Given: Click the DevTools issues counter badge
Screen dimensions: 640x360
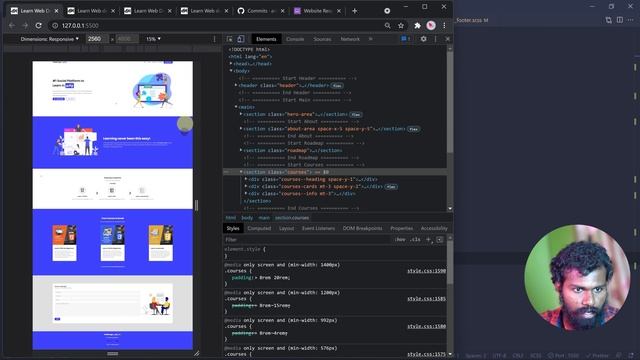Looking at the screenshot, I should coord(405,39).
